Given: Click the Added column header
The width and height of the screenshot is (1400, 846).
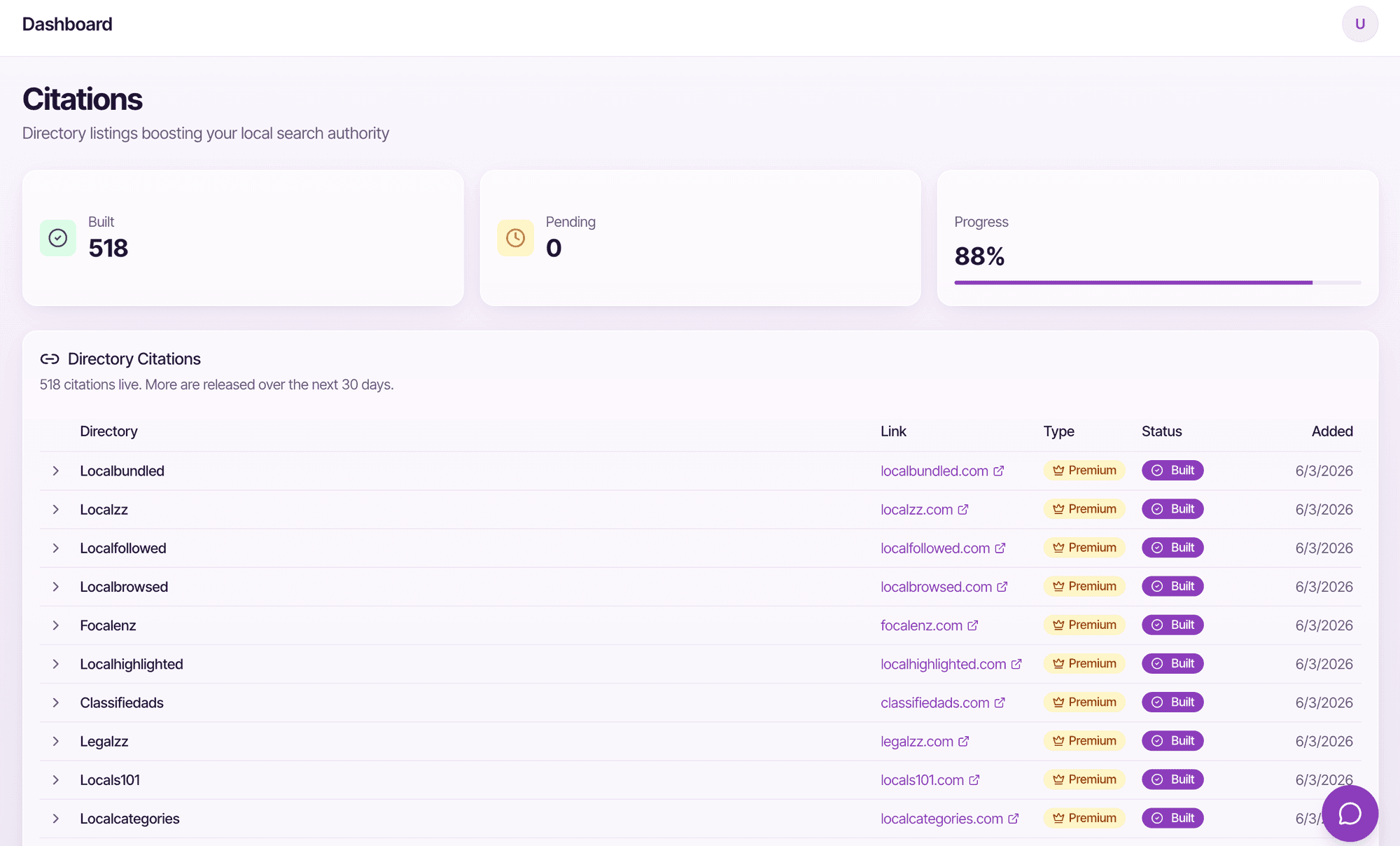Looking at the screenshot, I should [x=1332, y=431].
